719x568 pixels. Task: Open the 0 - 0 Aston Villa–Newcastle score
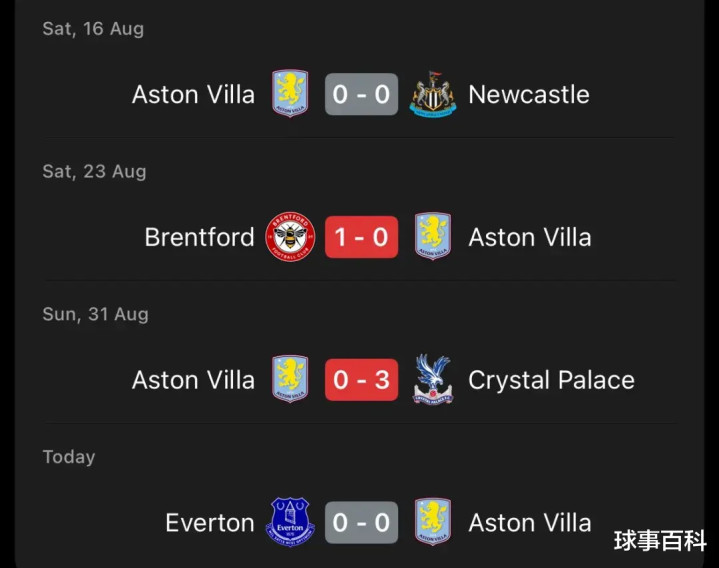tap(361, 95)
